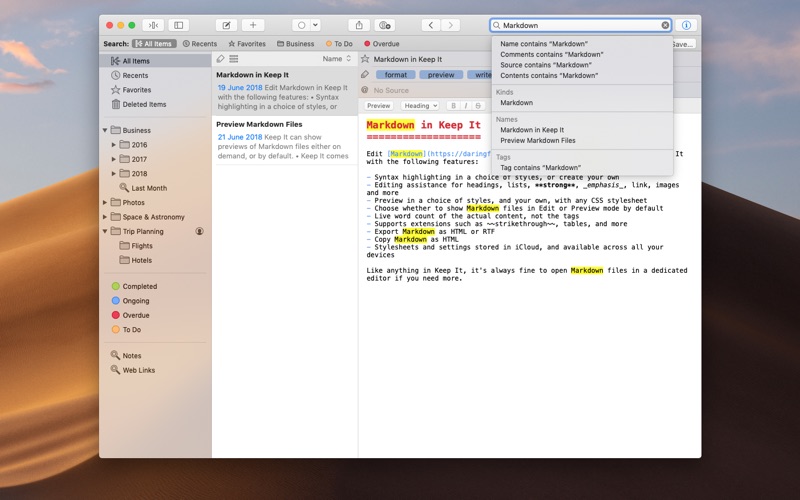Open the share icon in toolbar

coord(359,25)
